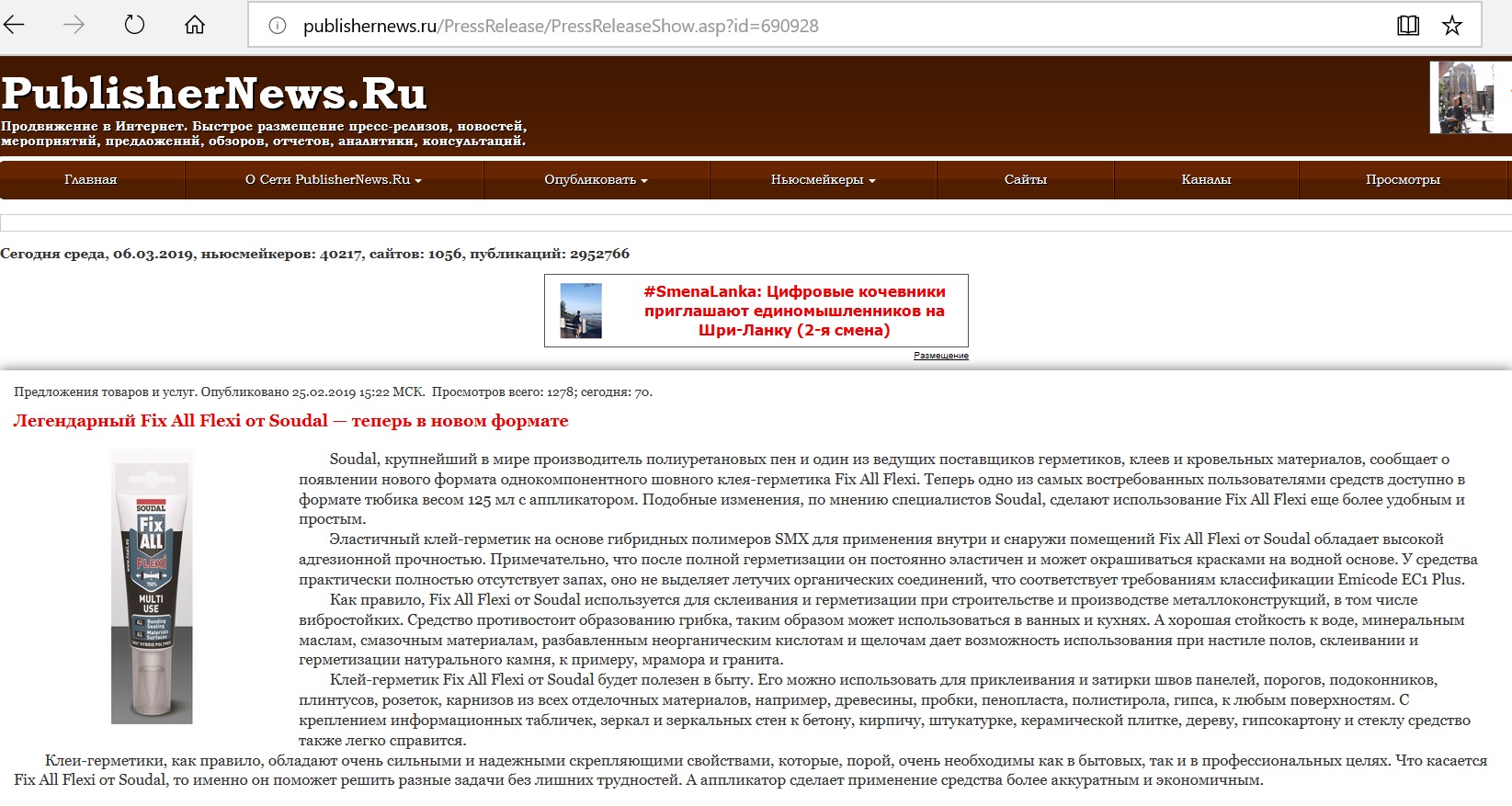
Task: Expand the Опубликовать dropdown menu
Action: pos(597,179)
